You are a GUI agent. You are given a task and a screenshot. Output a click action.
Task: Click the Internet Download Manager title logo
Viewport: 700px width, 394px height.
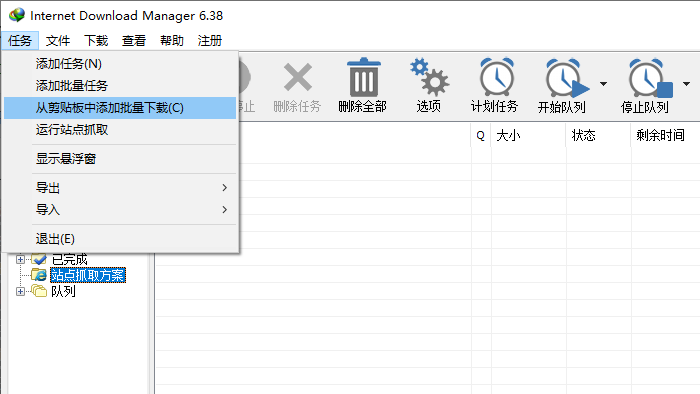coord(17,15)
